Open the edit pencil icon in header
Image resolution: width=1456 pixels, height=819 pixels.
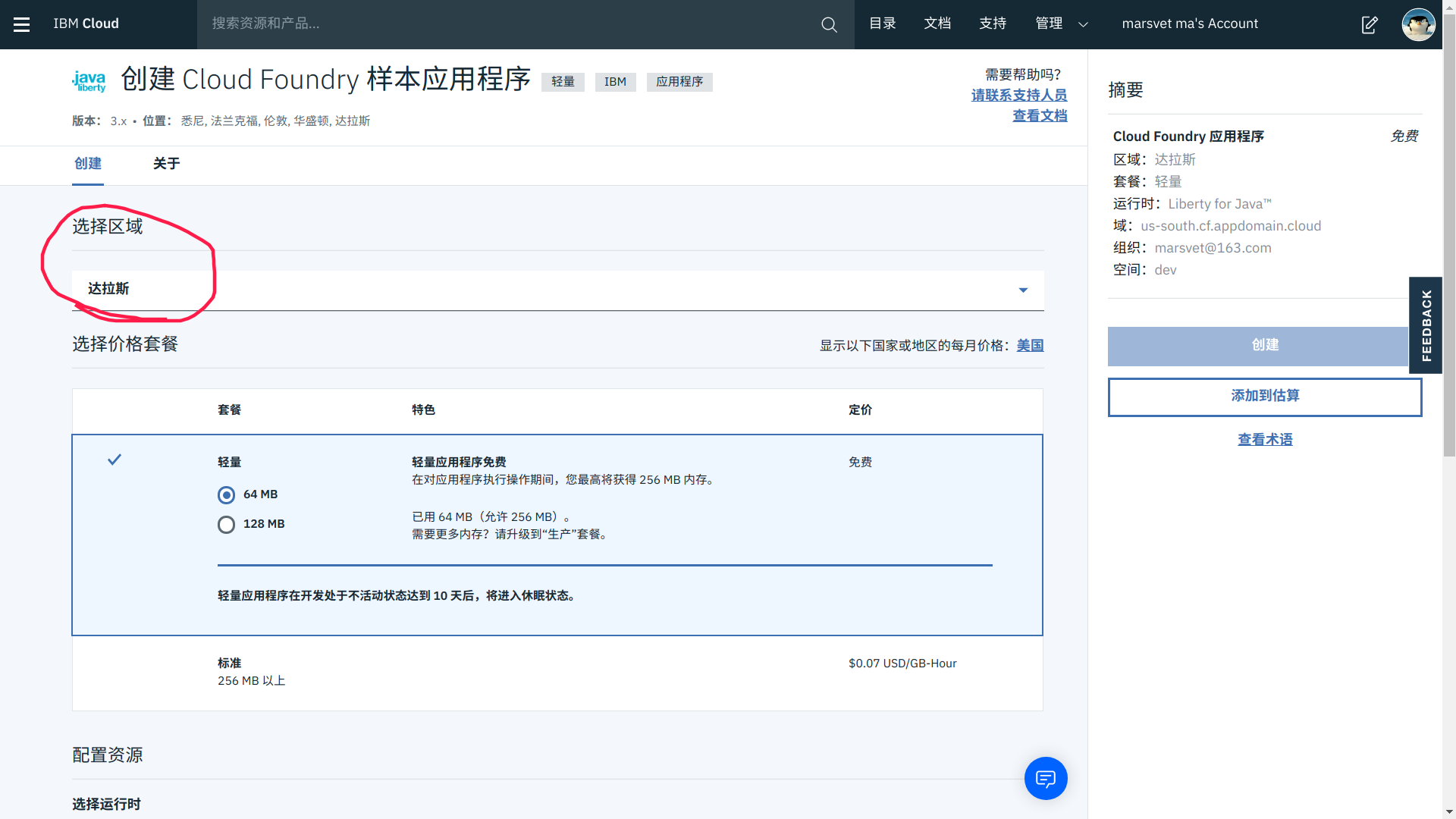pos(1370,24)
